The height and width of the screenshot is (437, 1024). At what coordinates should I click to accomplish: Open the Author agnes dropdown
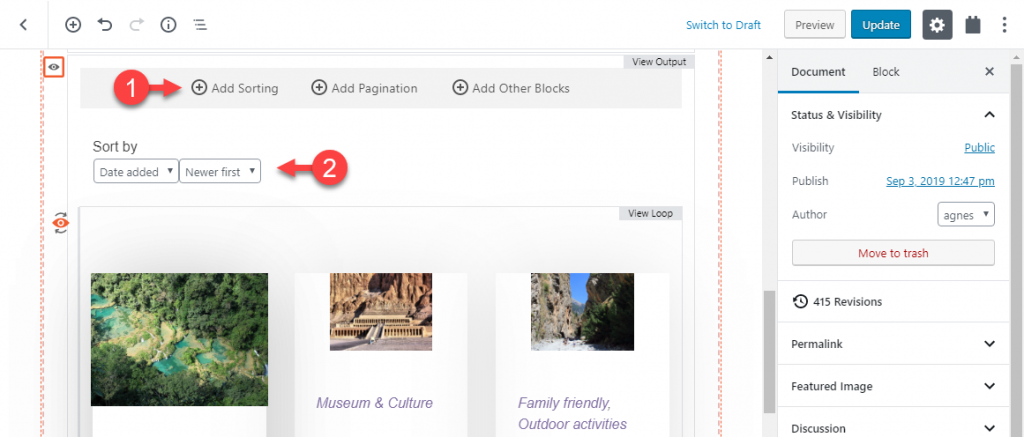(966, 214)
